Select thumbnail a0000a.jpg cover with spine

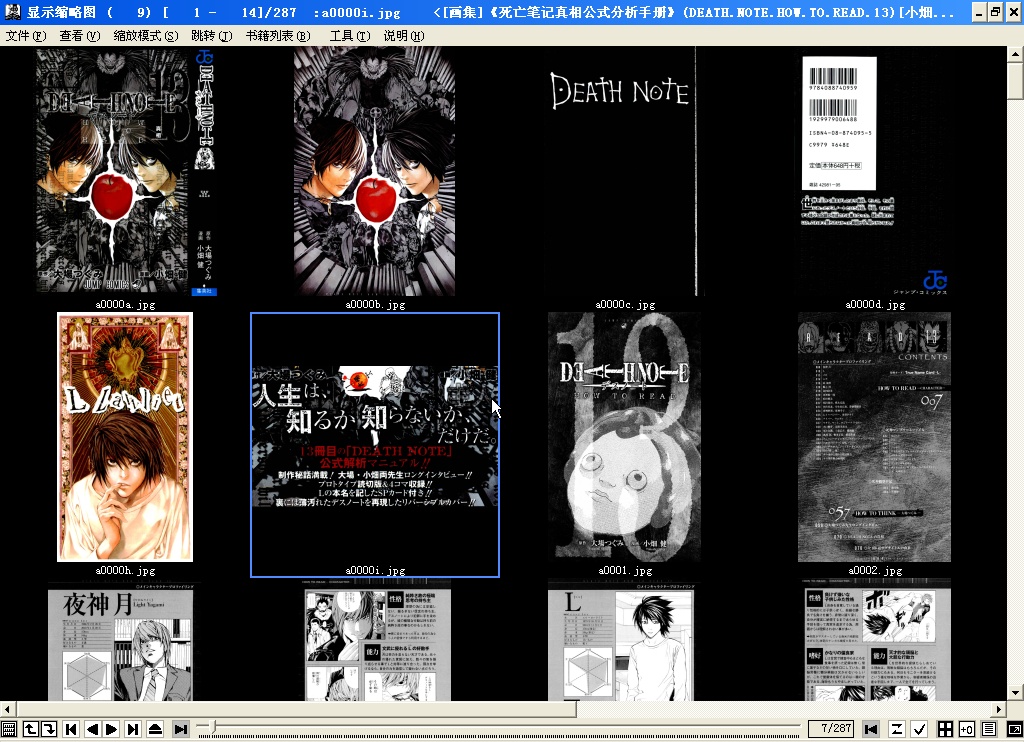click(x=125, y=171)
